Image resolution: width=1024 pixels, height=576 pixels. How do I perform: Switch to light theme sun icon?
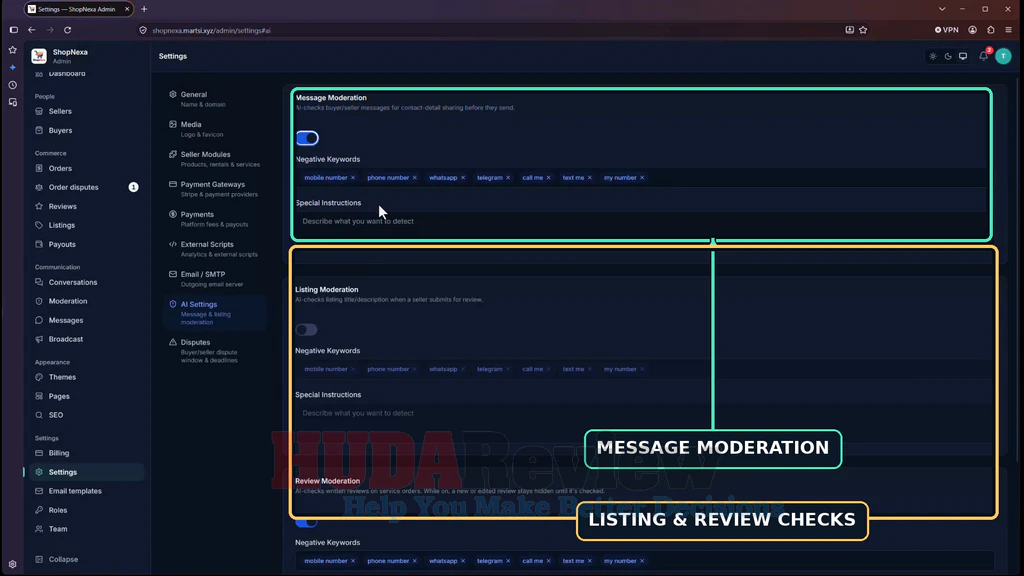[x=933, y=56]
